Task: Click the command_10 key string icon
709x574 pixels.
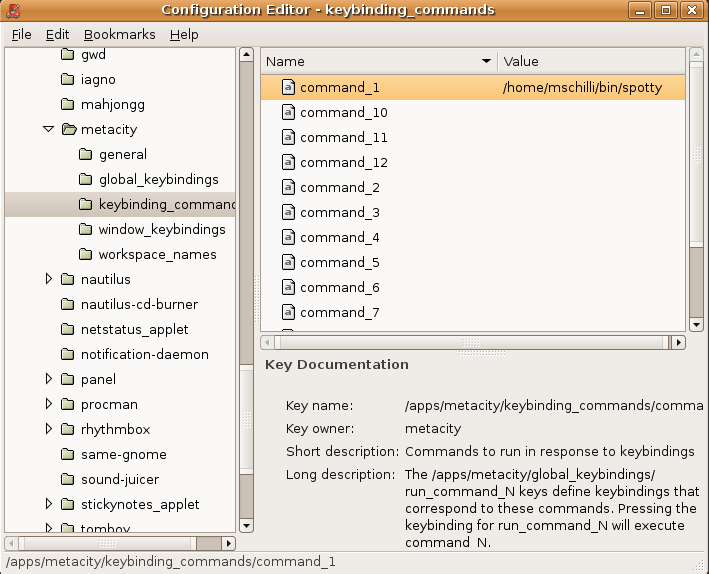Action: click(288, 112)
